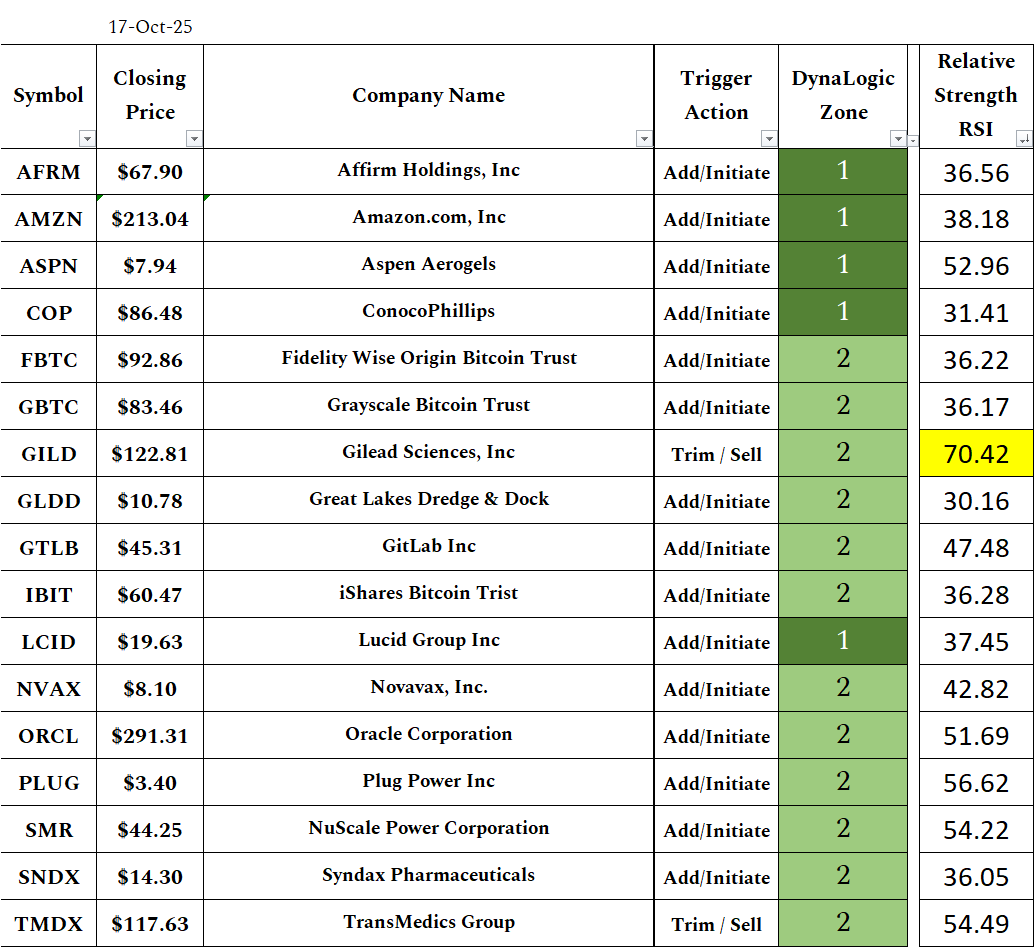Image resolution: width=1034 pixels, height=947 pixels.
Task: Open the Company Name filter dropdown
Action: [x=644, y=138]
